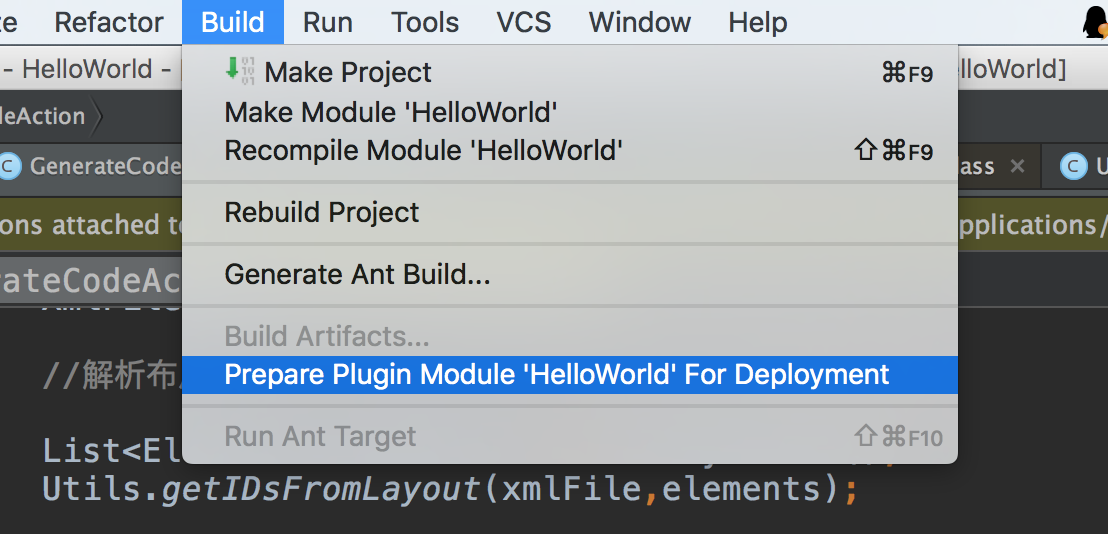The height and width of the screenshot is (534, 1108).
Task: Click the QQ penguin icon in menu bar
Action: click(x=1095, y=22)
